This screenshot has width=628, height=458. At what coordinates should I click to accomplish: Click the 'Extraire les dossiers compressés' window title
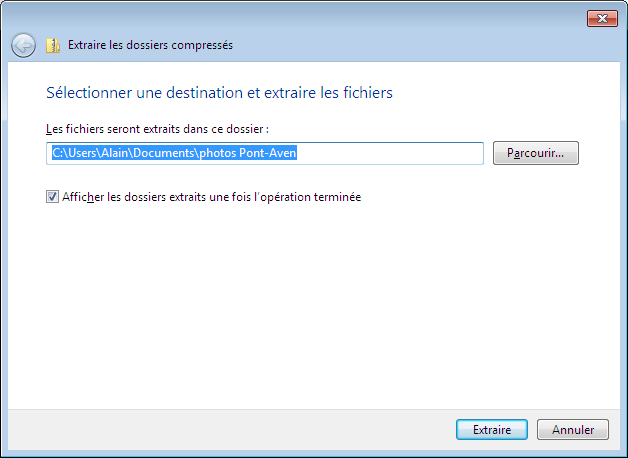(x=150, y=45)
